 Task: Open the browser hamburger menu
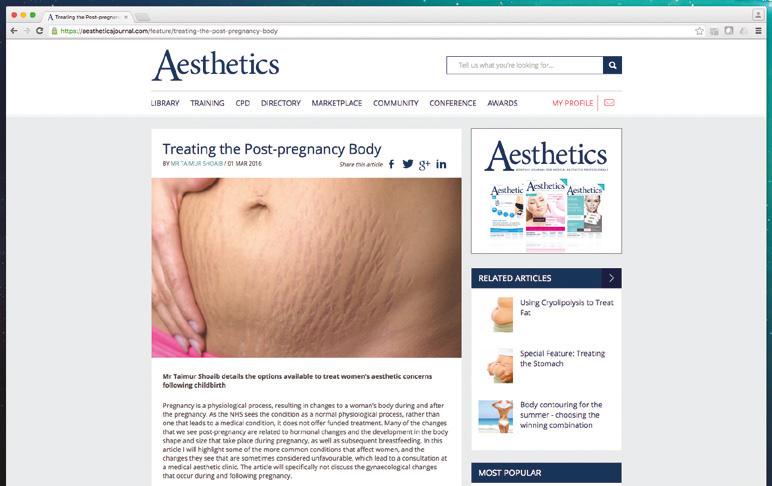[x=758, y=31]
